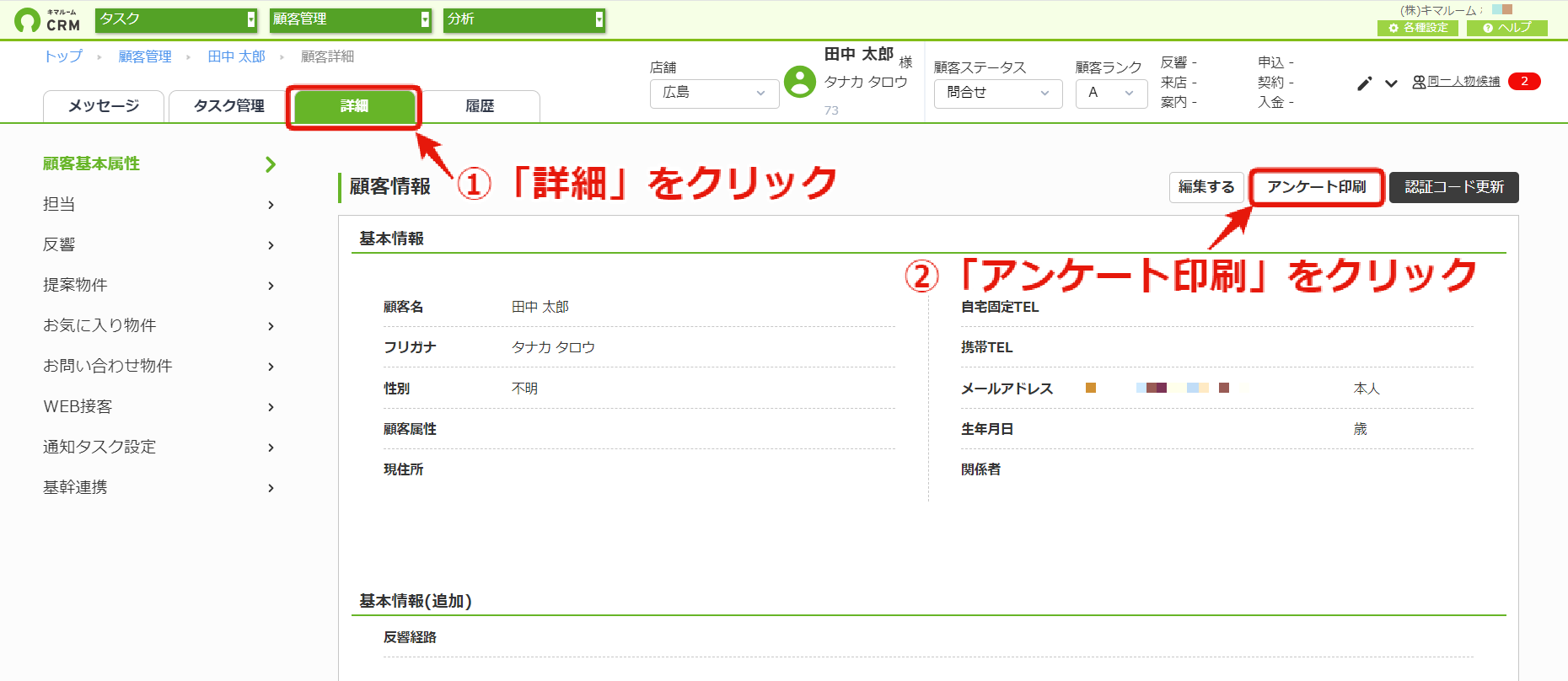Click the pencil edit icon in header
1568x681 pixels.
(1365, 83)
